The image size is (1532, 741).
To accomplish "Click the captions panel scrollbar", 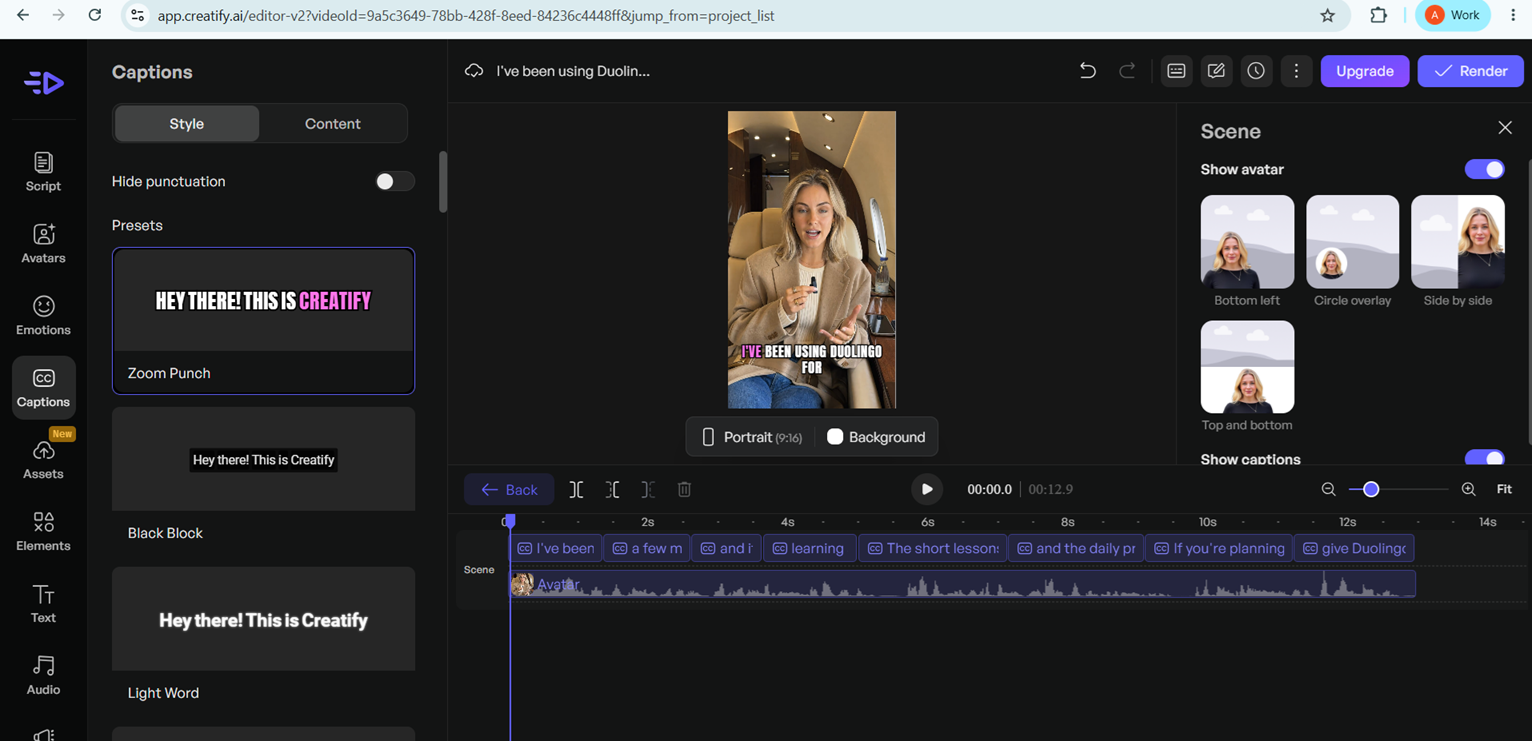I will click(443, 182).
